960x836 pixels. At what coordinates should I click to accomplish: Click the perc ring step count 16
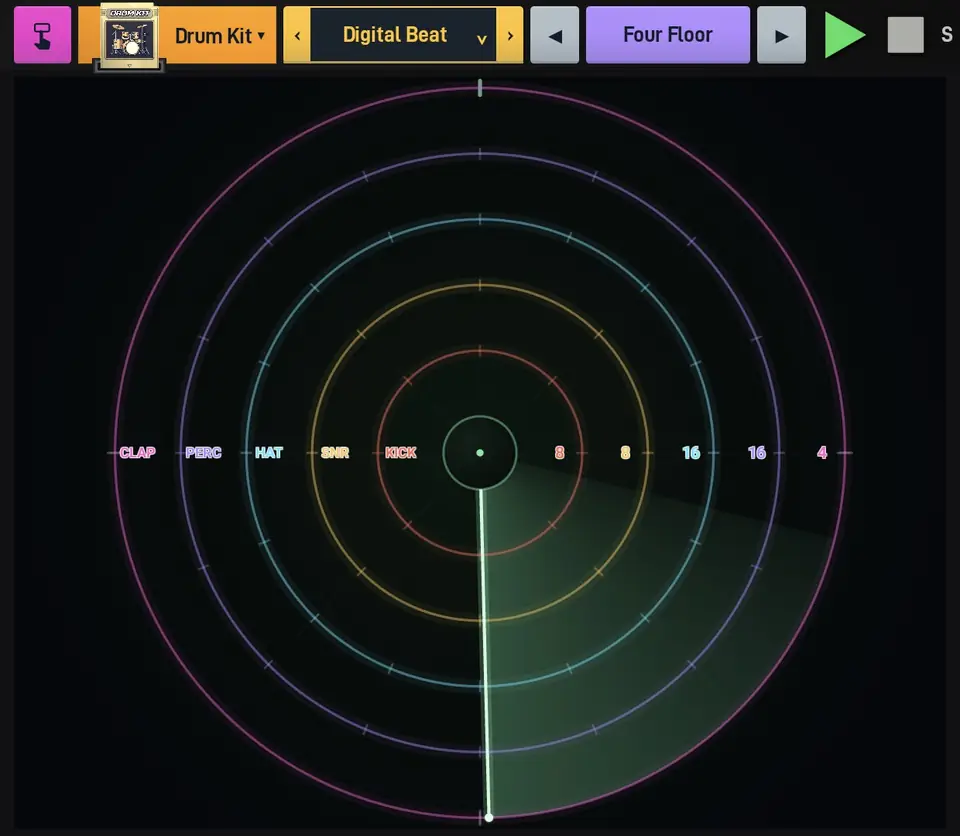(x=757, y=453)
